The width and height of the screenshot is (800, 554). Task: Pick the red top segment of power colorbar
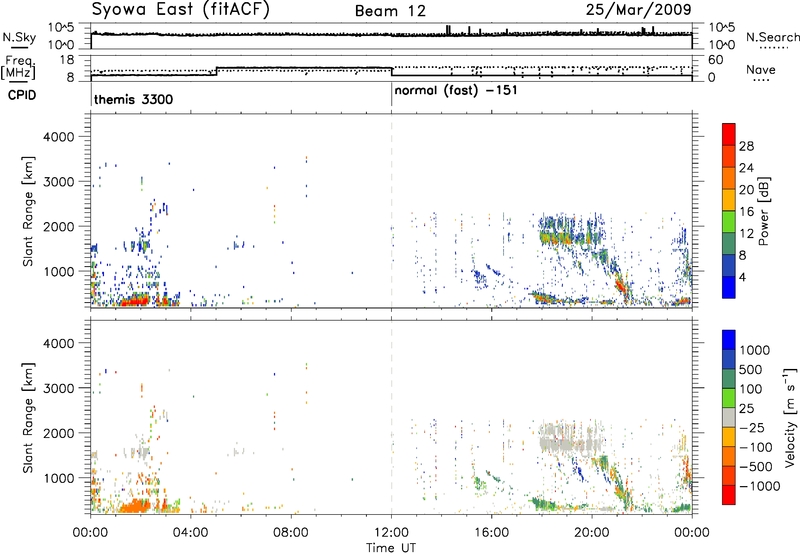point(729,135)
